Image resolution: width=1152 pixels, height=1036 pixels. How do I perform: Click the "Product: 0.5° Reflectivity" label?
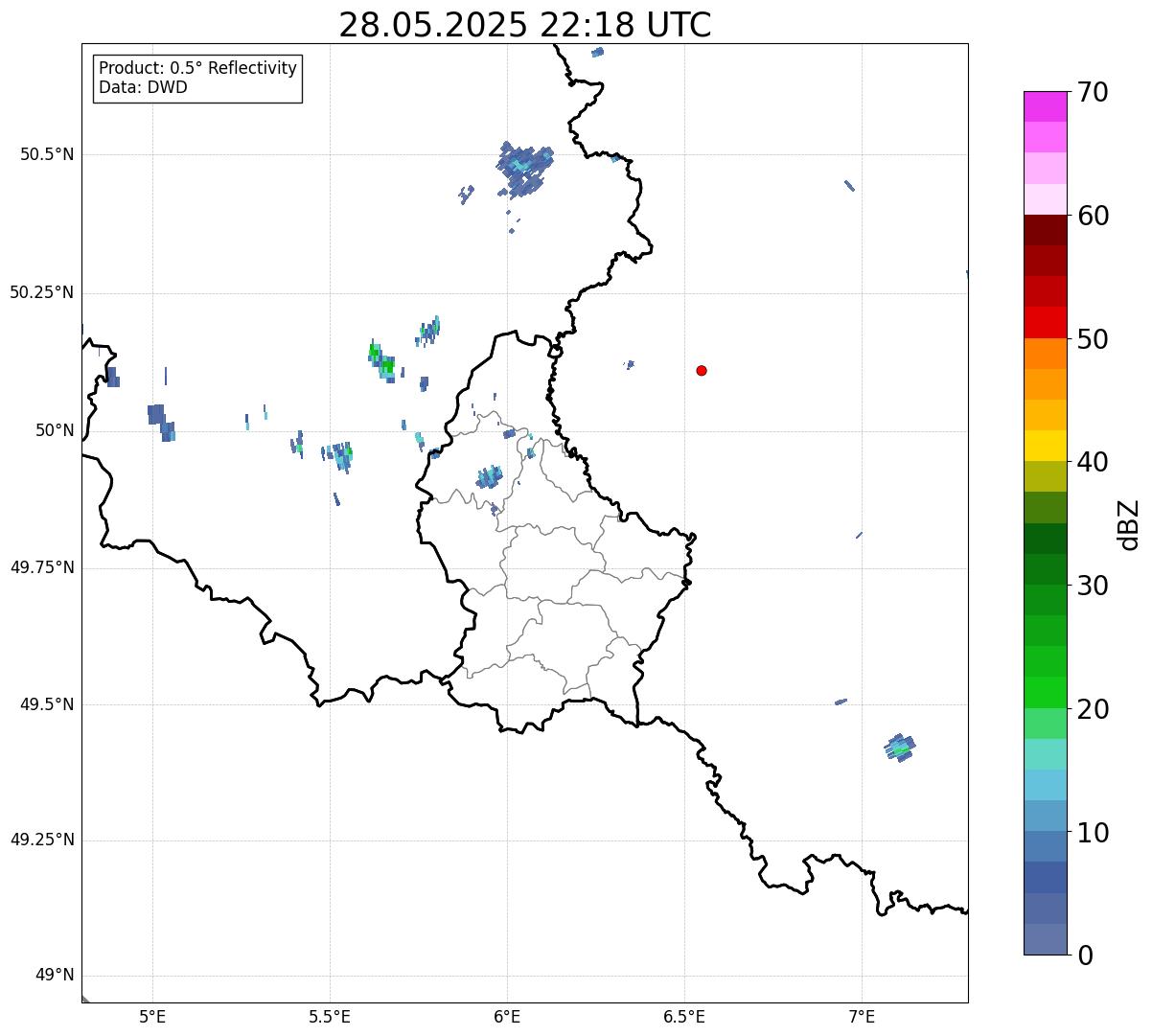point(198,68)
